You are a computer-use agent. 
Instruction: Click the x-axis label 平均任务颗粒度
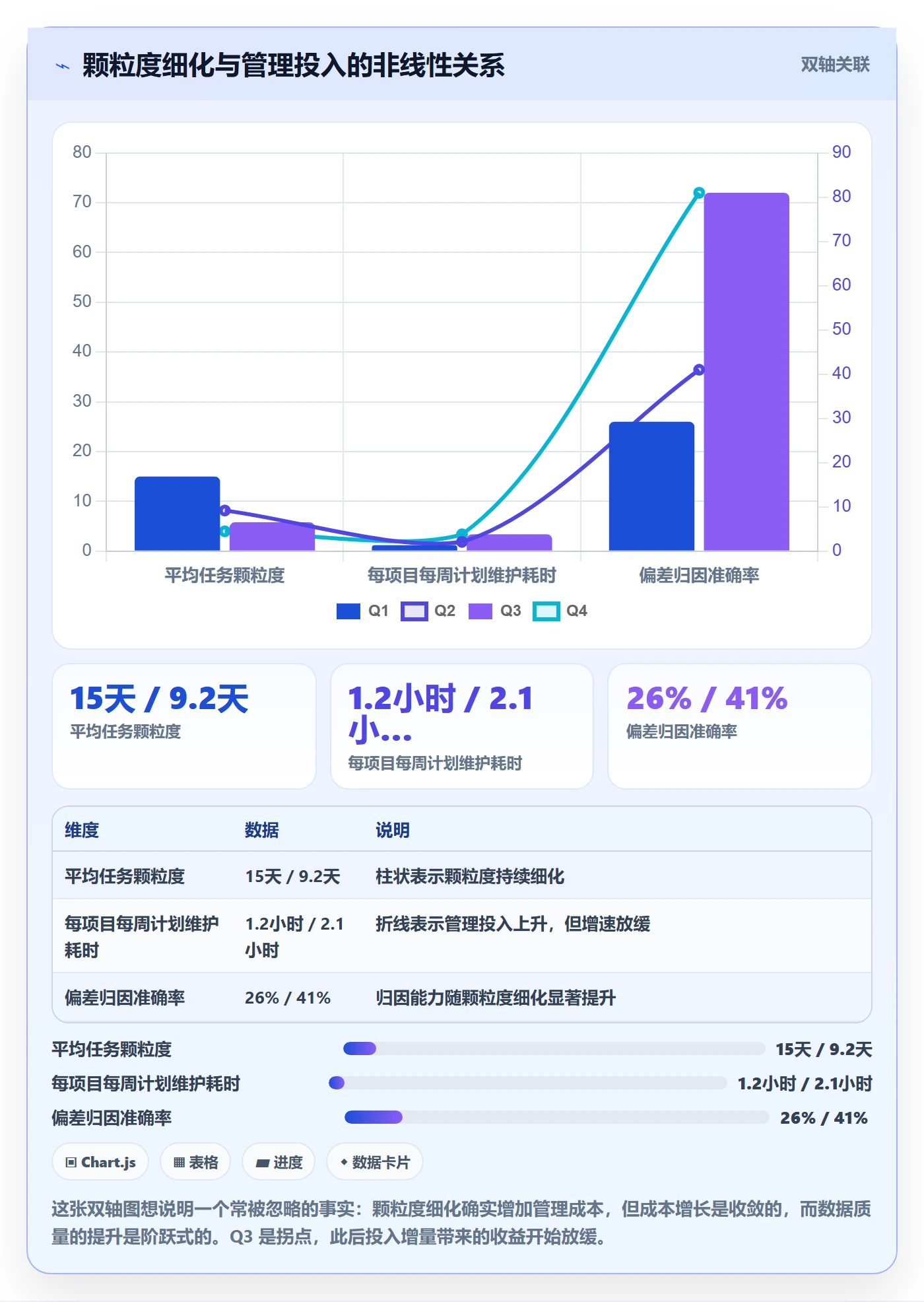click(224, 575)
